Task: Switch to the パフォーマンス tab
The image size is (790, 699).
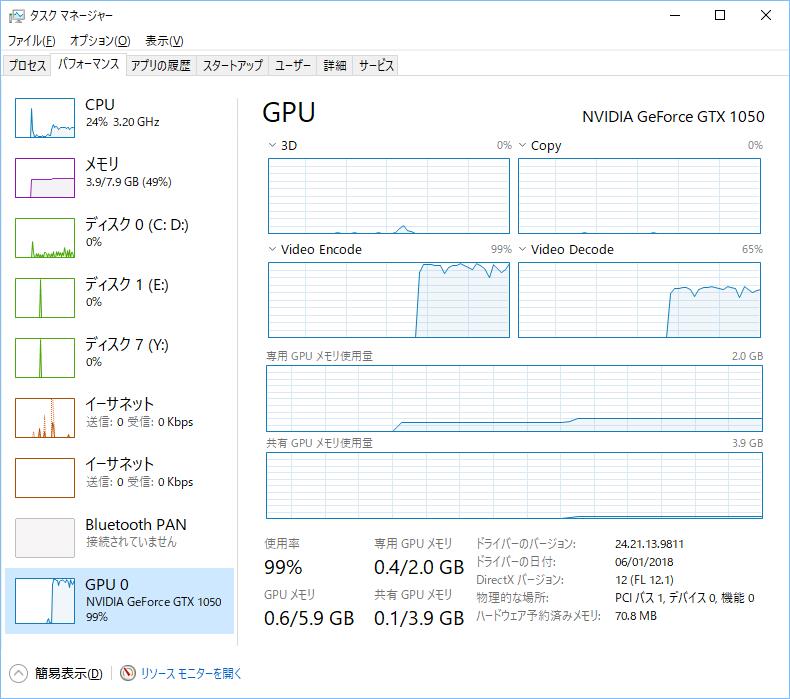Action: 89,64
